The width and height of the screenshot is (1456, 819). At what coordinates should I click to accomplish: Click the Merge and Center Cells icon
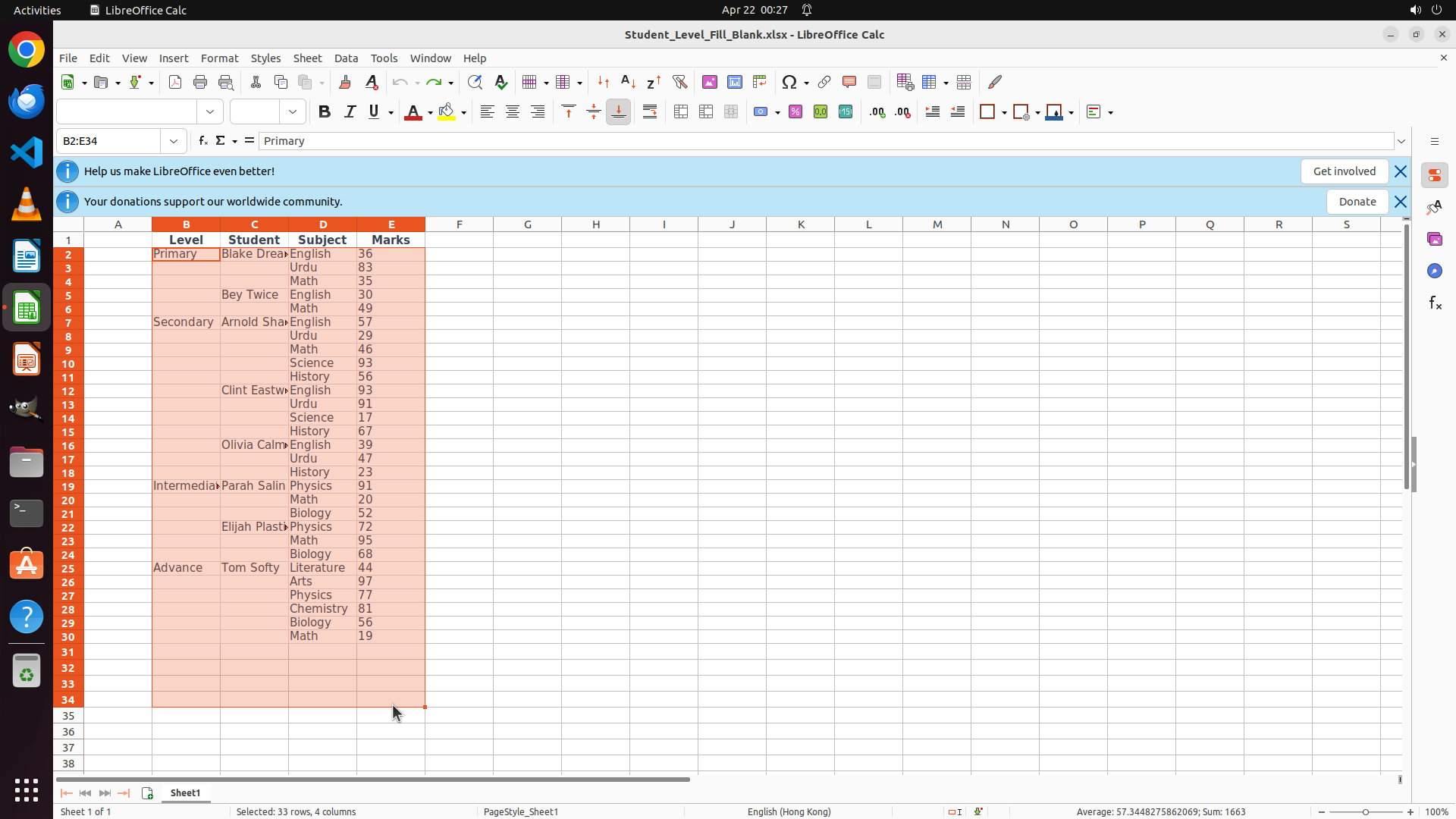point(681,112)
